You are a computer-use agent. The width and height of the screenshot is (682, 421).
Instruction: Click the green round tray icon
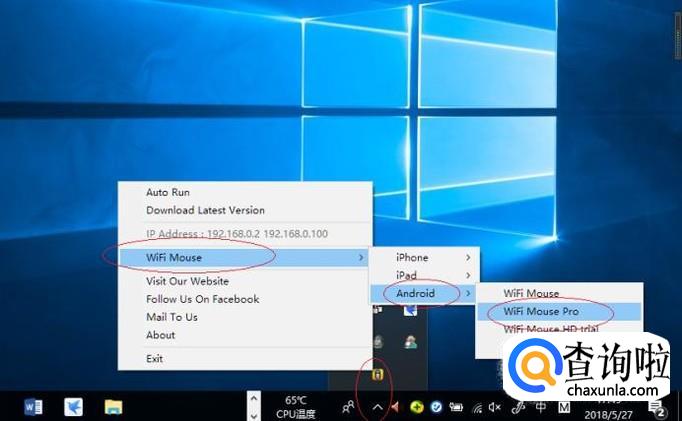417,407
